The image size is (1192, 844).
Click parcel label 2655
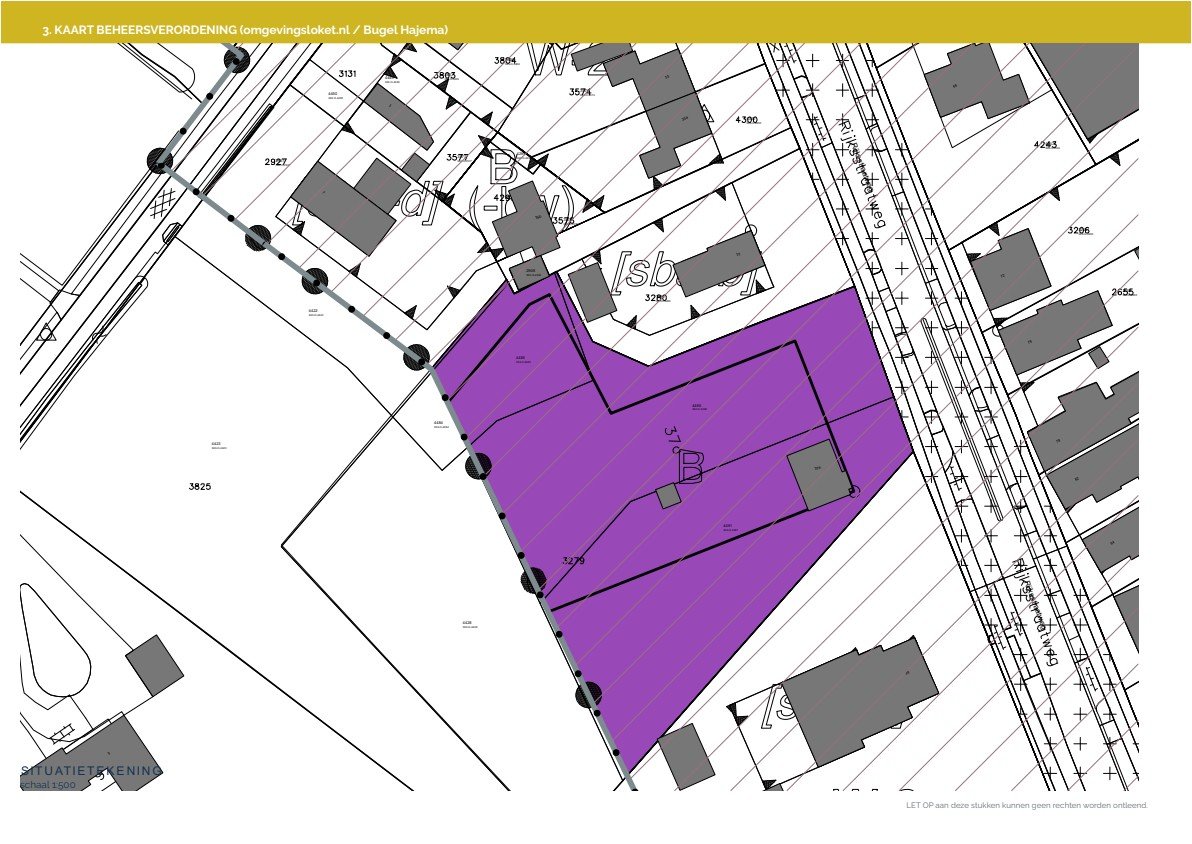[1123, 292]
